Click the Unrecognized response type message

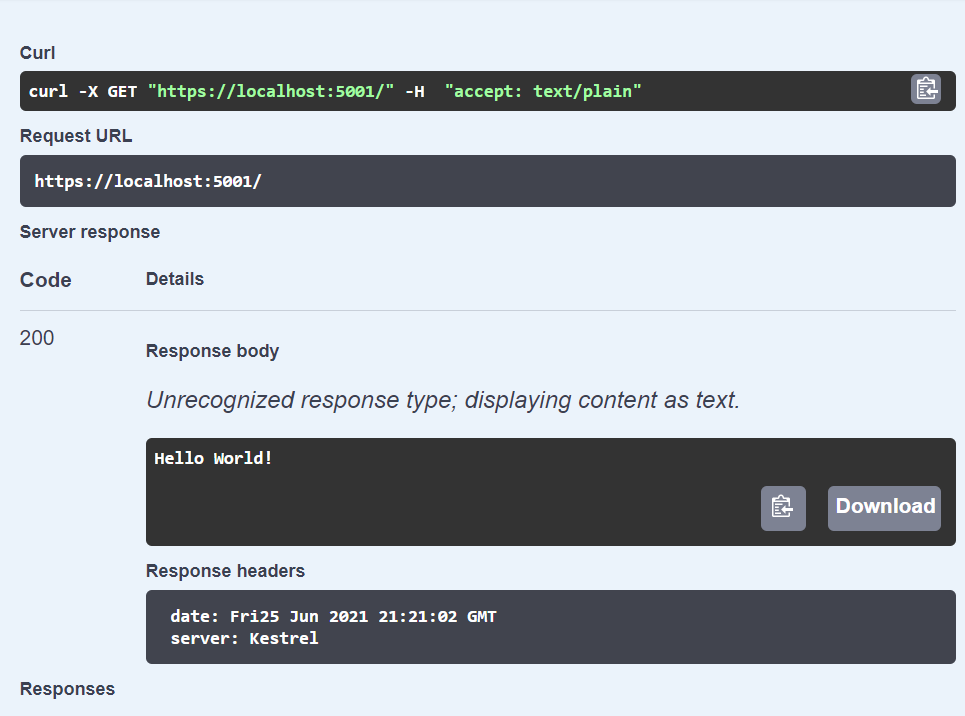[x=443, y=401]
